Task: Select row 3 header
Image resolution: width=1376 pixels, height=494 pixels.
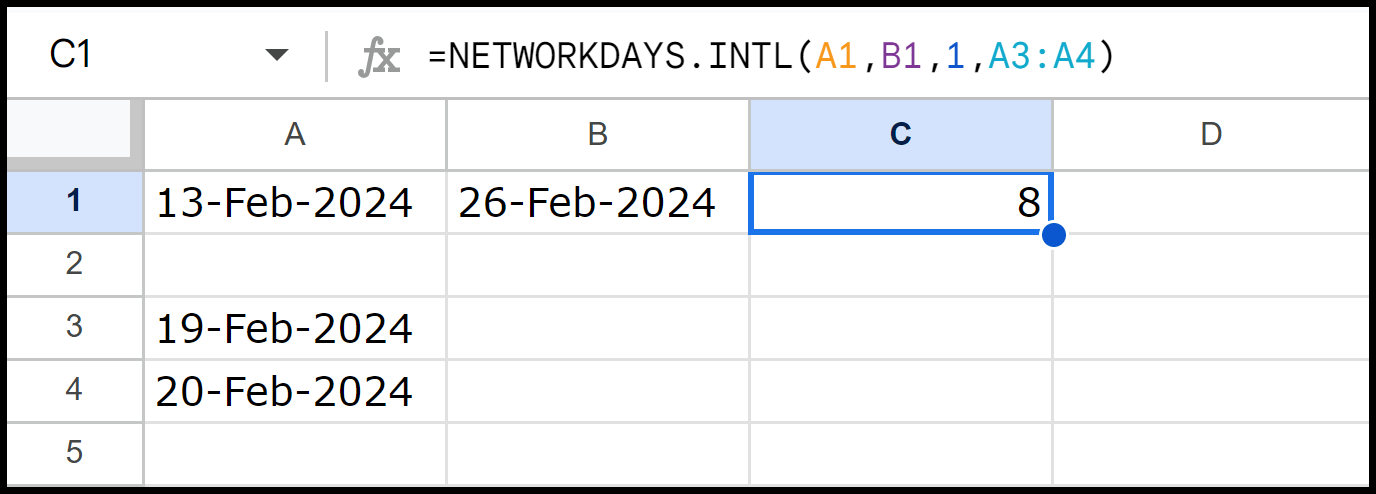Action: pyautogui.click(x=74, y=328)
